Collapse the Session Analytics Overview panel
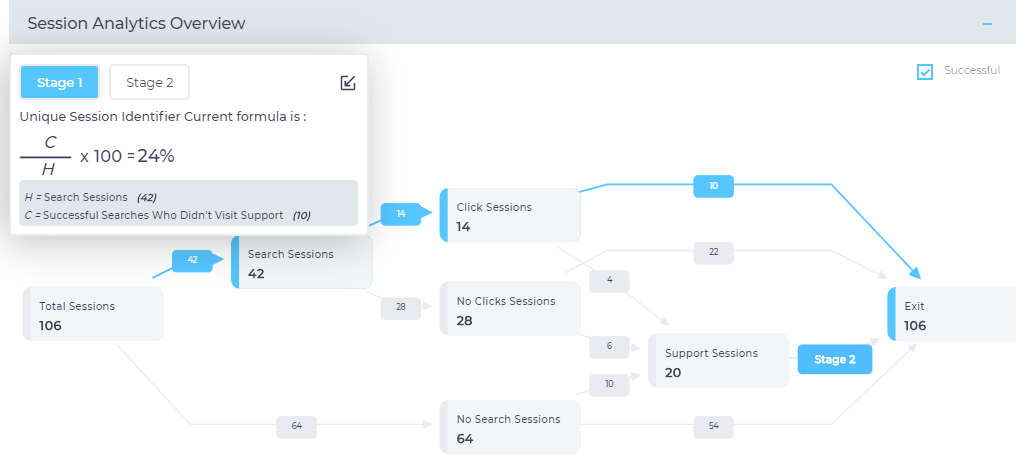 [x=987, y=23]
